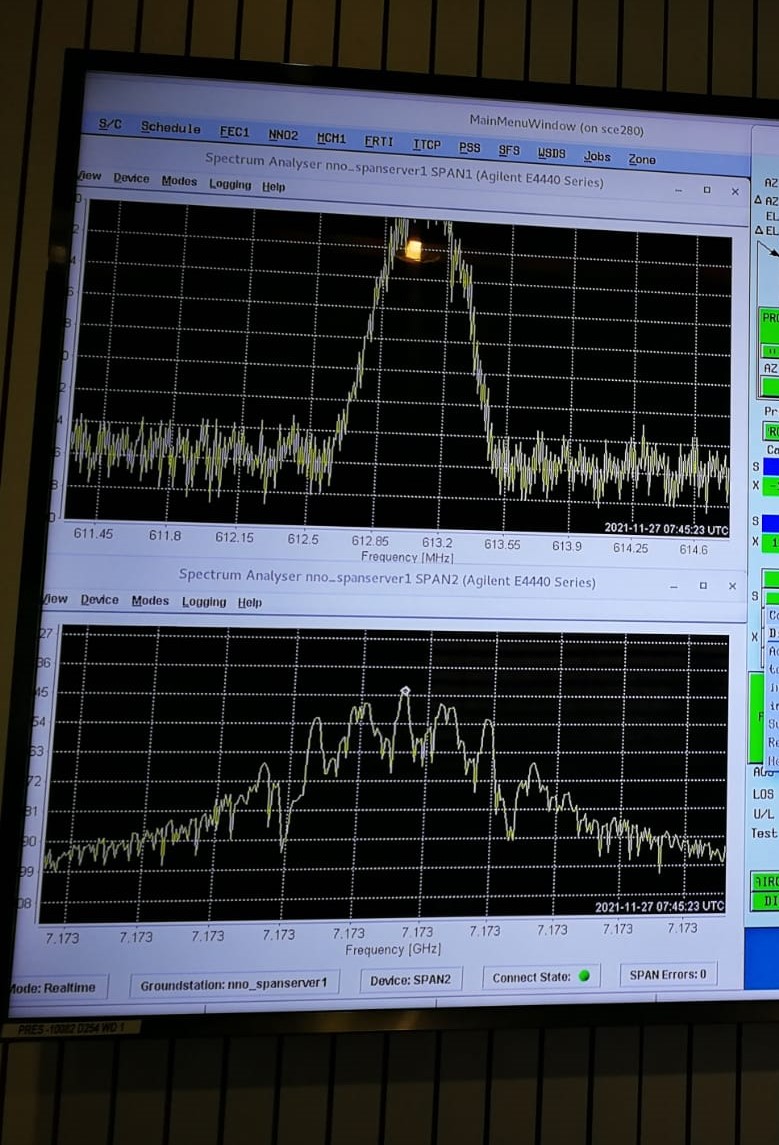Close the SPAN2 spectrum analyser window
779x1145 pixels.
coord(732,586)
